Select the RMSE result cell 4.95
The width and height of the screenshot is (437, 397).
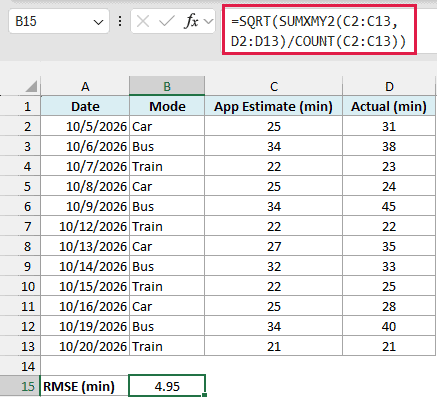coord(167,386)
